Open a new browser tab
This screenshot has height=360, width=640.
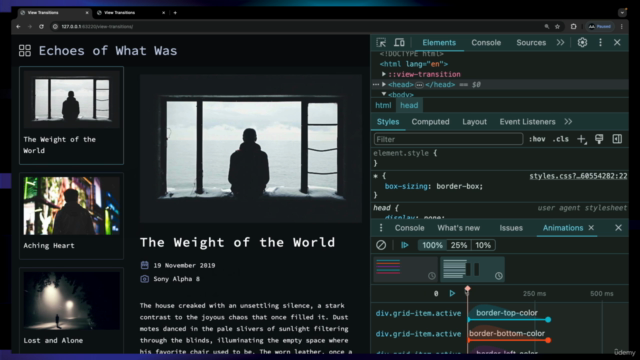point(175,13)
